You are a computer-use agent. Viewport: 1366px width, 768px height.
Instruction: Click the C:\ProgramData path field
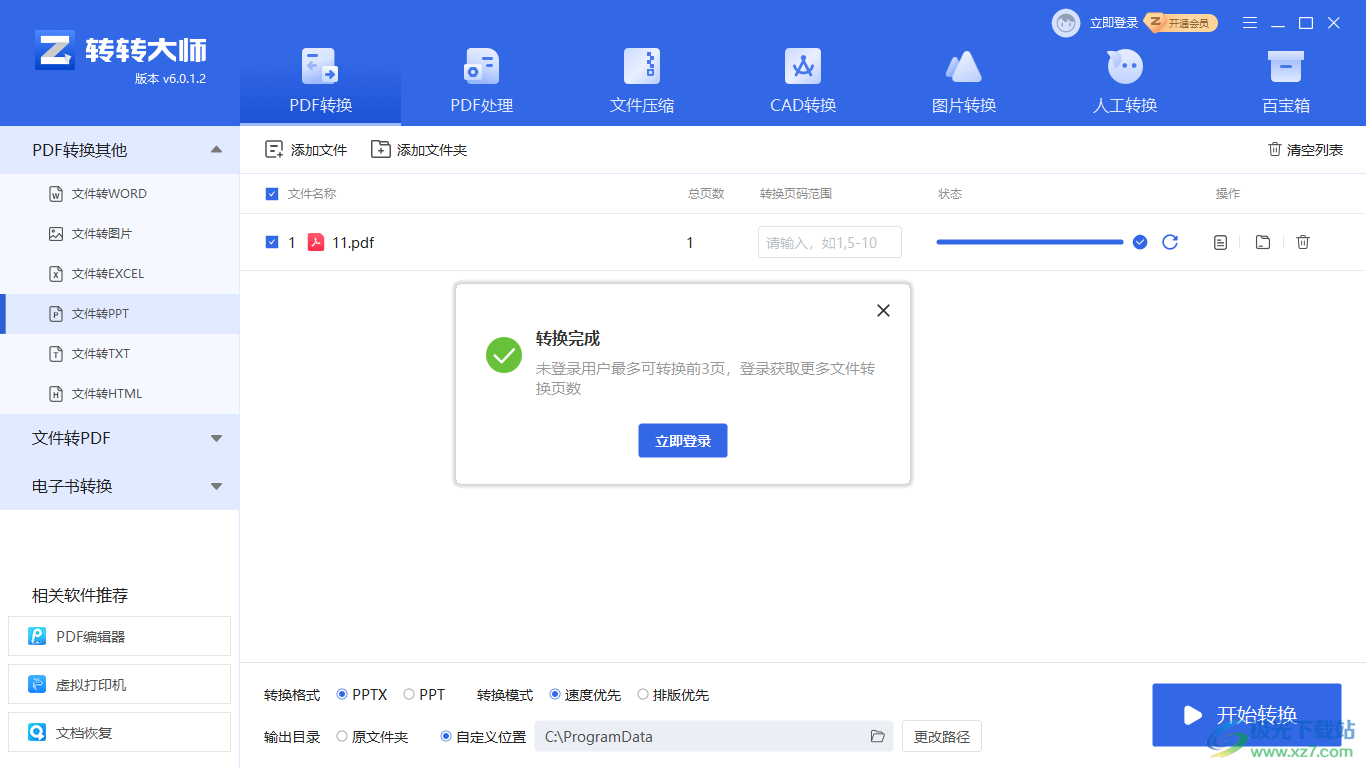click(714, 737)
